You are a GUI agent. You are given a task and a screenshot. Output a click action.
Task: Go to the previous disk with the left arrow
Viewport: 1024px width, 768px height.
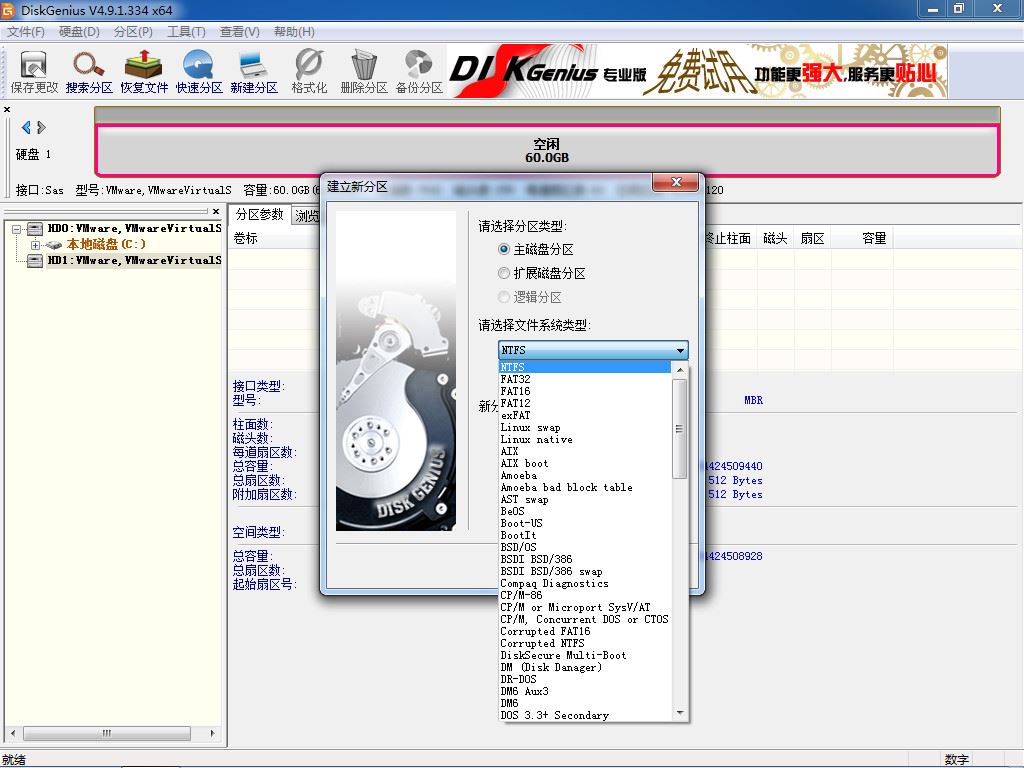point(26,127)
